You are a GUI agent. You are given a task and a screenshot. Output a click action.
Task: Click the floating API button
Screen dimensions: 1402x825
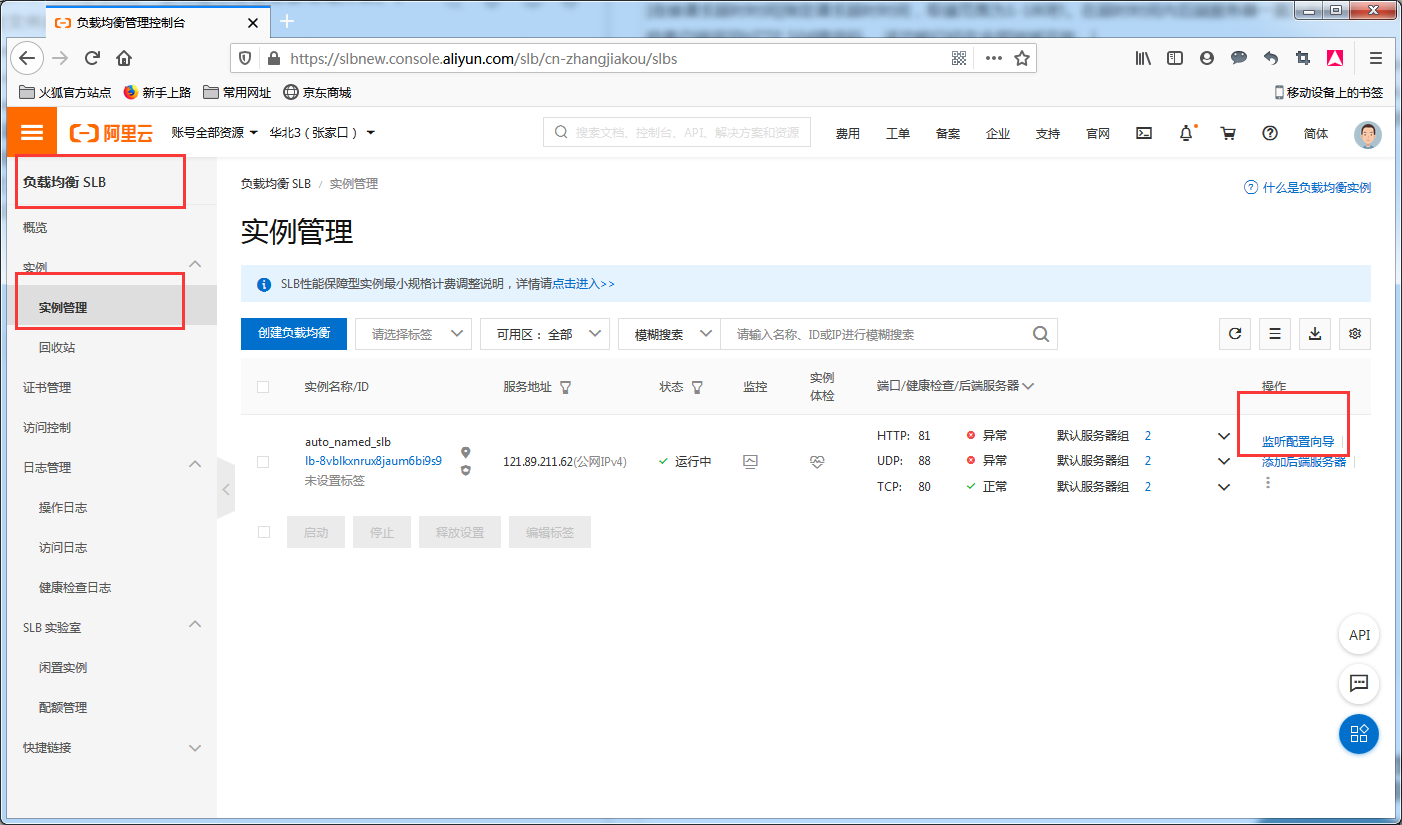click(x=1358, y=634)
